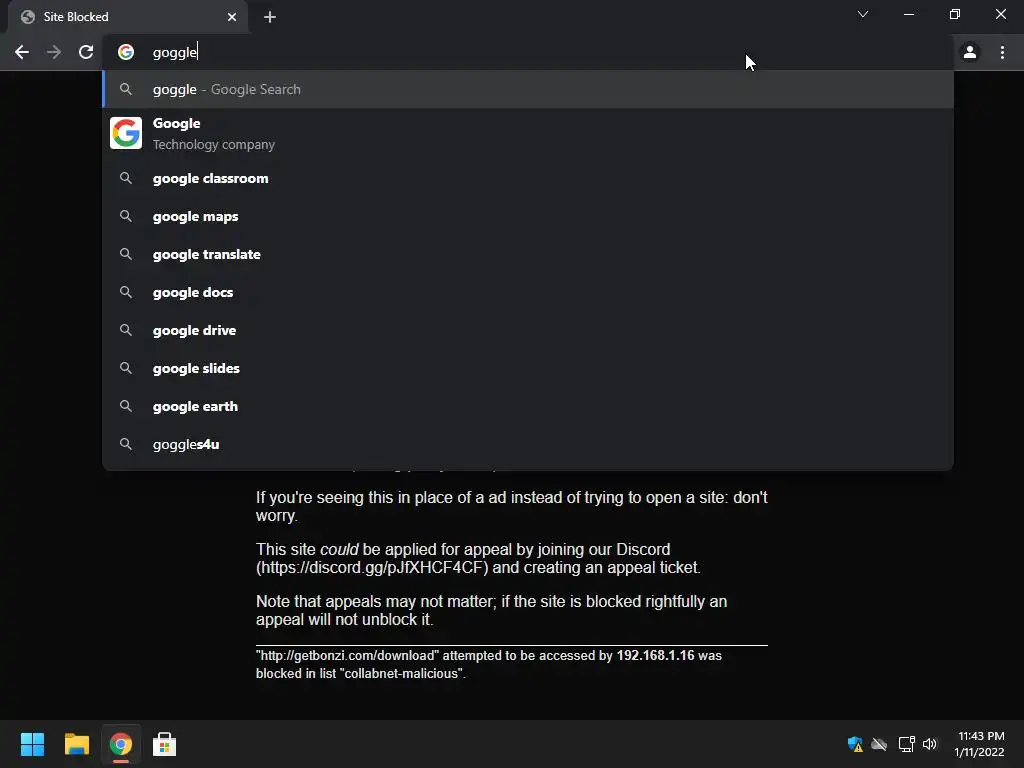This screenshot has height=768, width=1024.
Task: Click search icon beside google maps
Action: pyautogui.click(x=126, y=216)
